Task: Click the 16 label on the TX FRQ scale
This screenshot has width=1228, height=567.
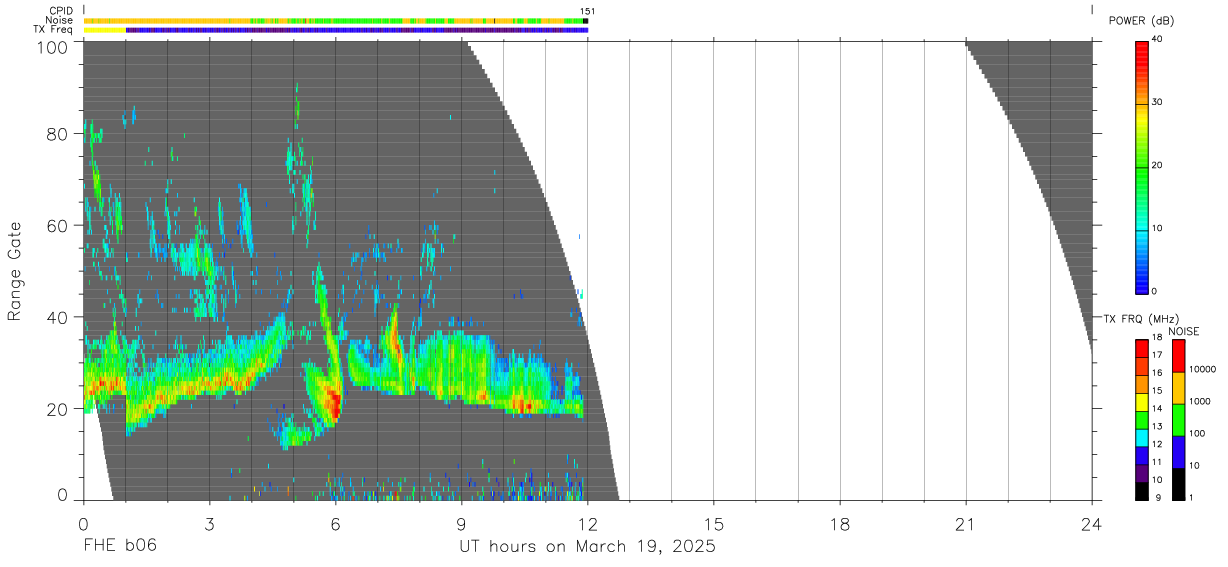Action: (1157, 373)
